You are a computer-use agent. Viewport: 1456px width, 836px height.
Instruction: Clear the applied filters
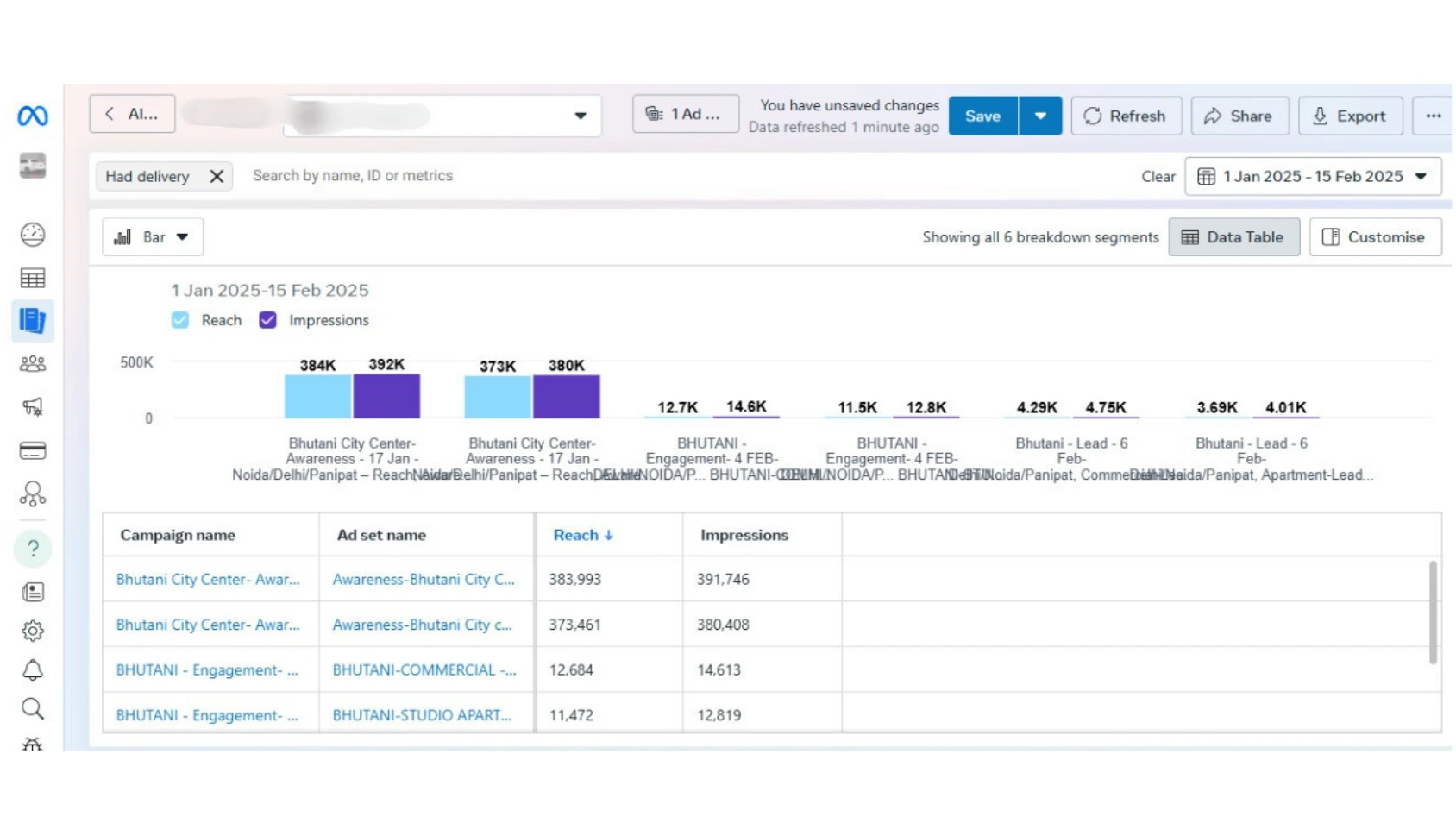coord(1158,176)
